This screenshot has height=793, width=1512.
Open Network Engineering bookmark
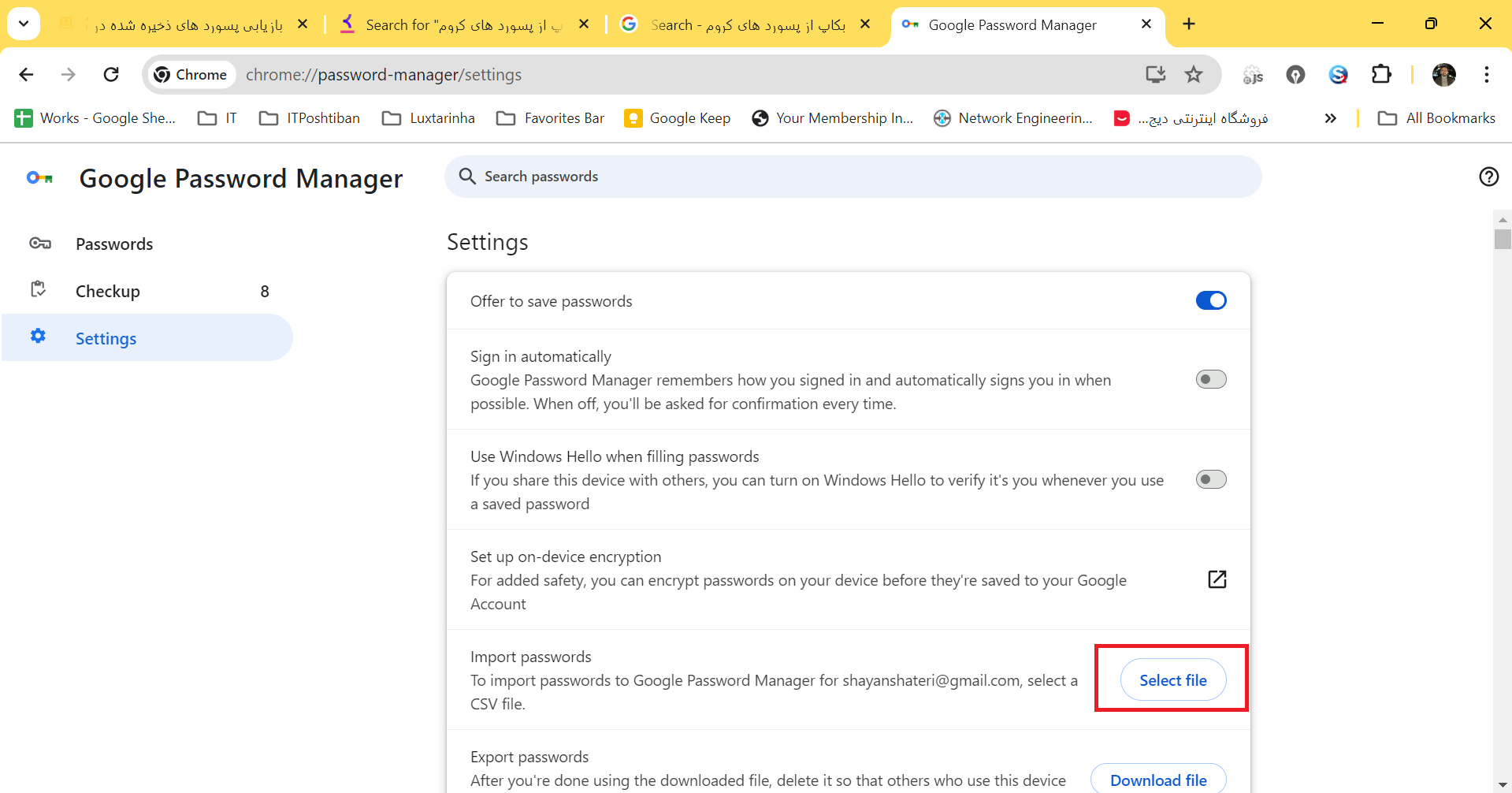1012,118
